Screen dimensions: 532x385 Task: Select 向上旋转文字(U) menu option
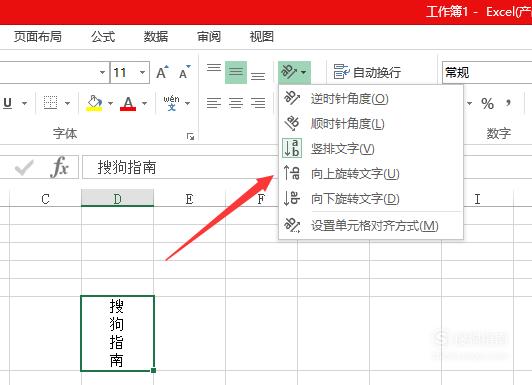coord(370,173)
